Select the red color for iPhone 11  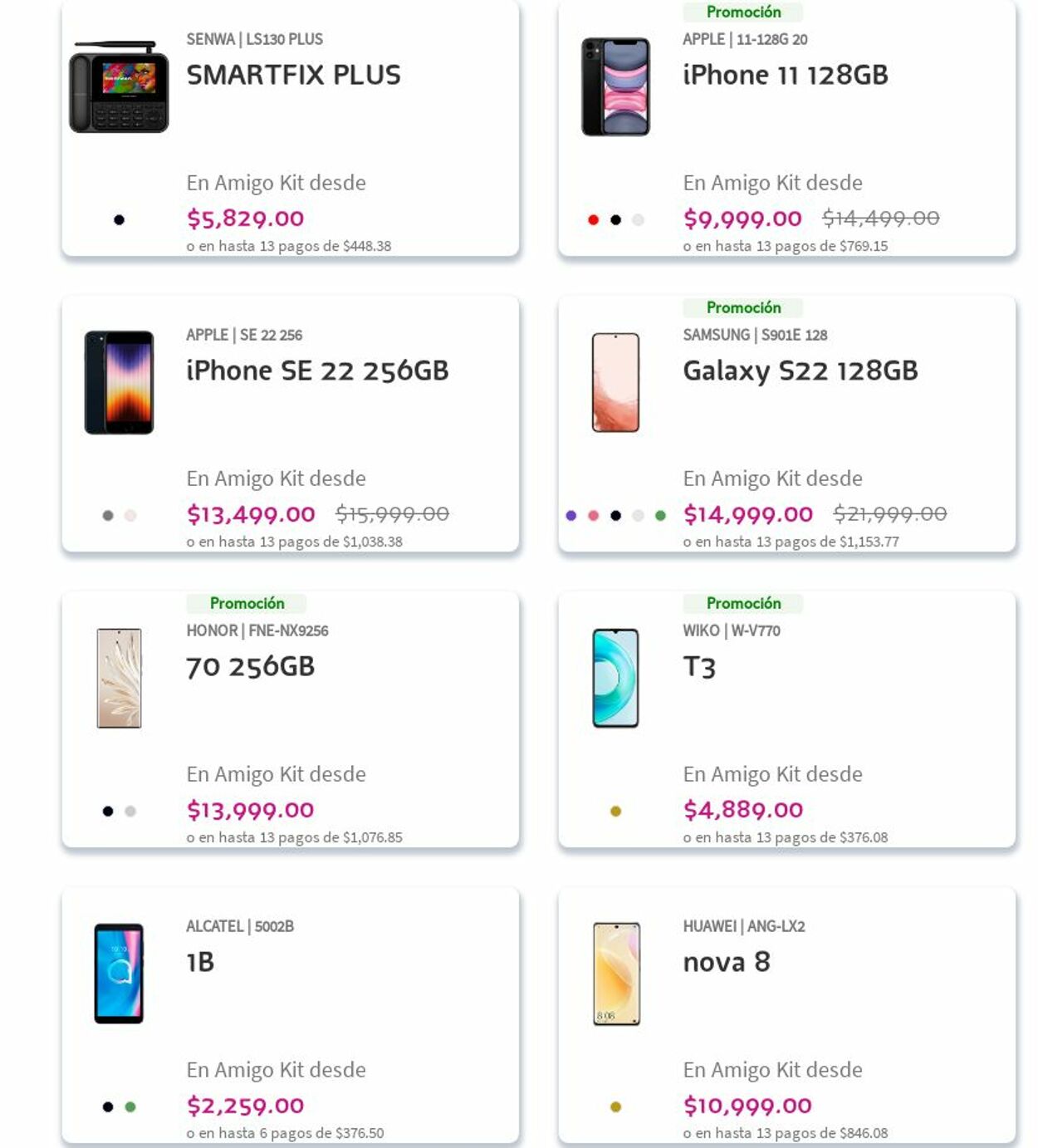pos(593,220)
